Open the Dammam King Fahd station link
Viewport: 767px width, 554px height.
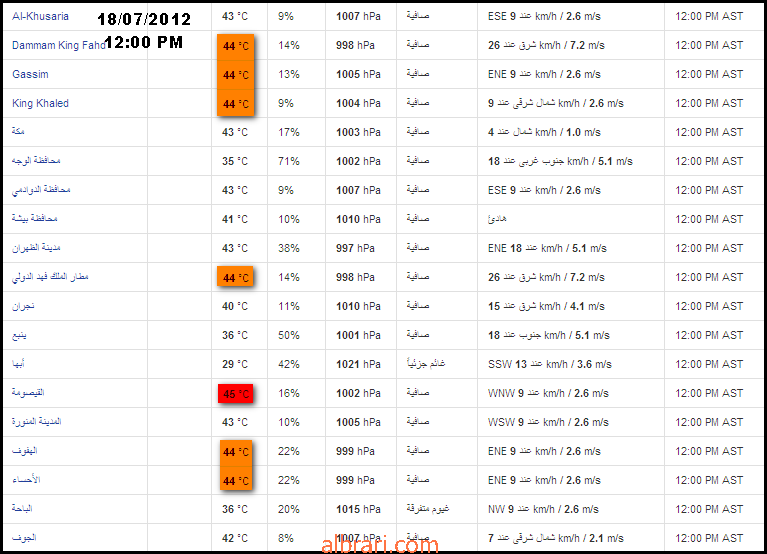click(59, 45)
